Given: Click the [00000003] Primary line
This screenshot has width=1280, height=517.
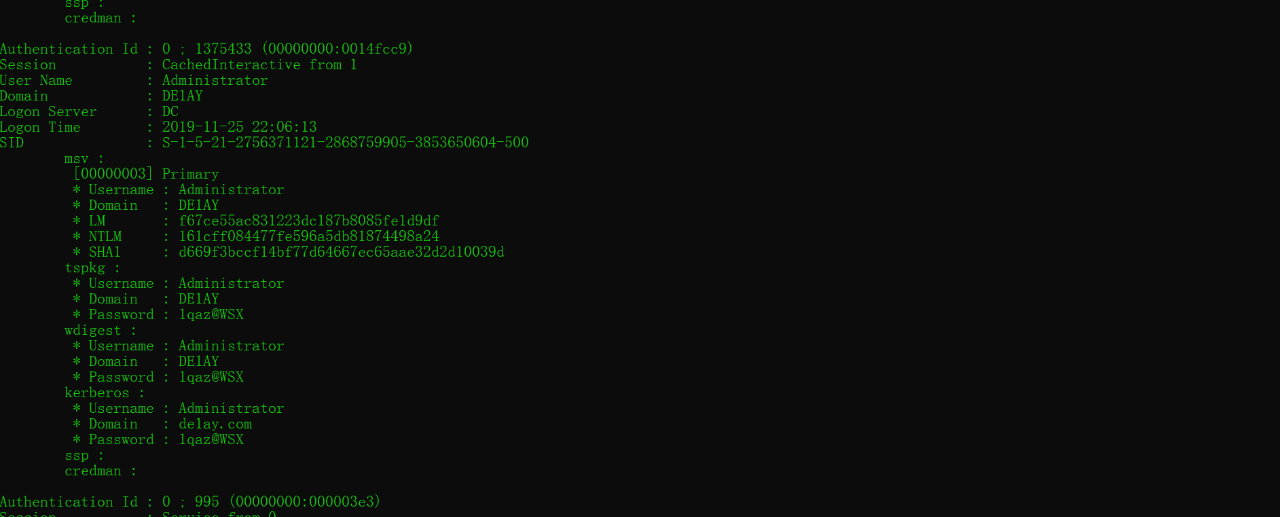Looking at the screenshot, I should pos(146,174).
